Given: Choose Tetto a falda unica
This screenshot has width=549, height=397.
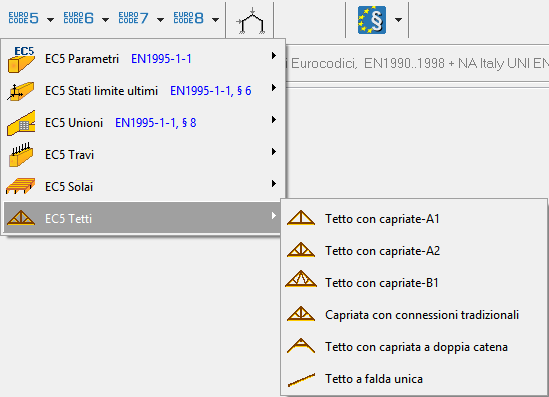Looking at the screenshot, I should [x=414, y=379].
